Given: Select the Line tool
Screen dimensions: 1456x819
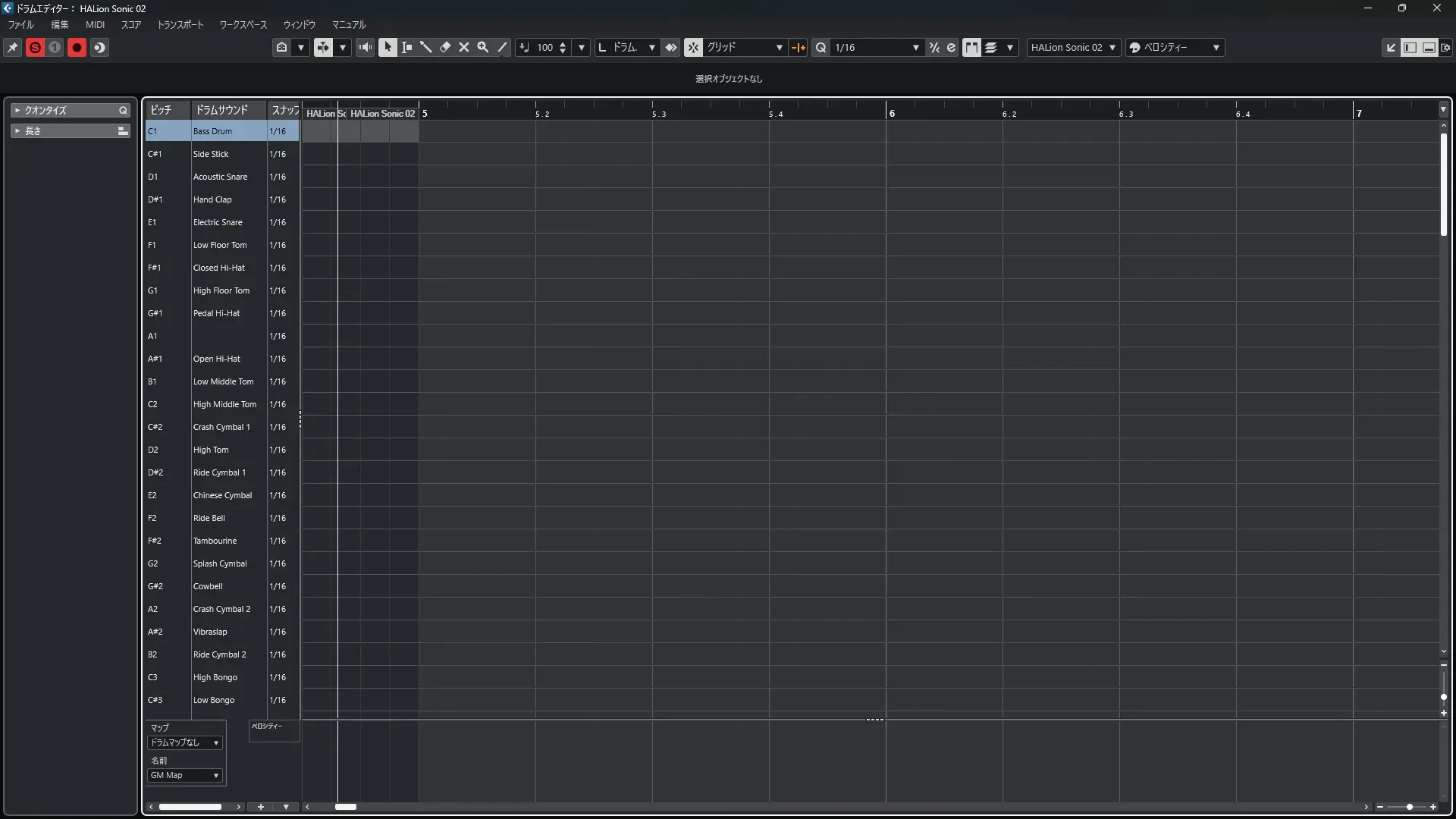Looking at the screenshot, I should 502,47.
